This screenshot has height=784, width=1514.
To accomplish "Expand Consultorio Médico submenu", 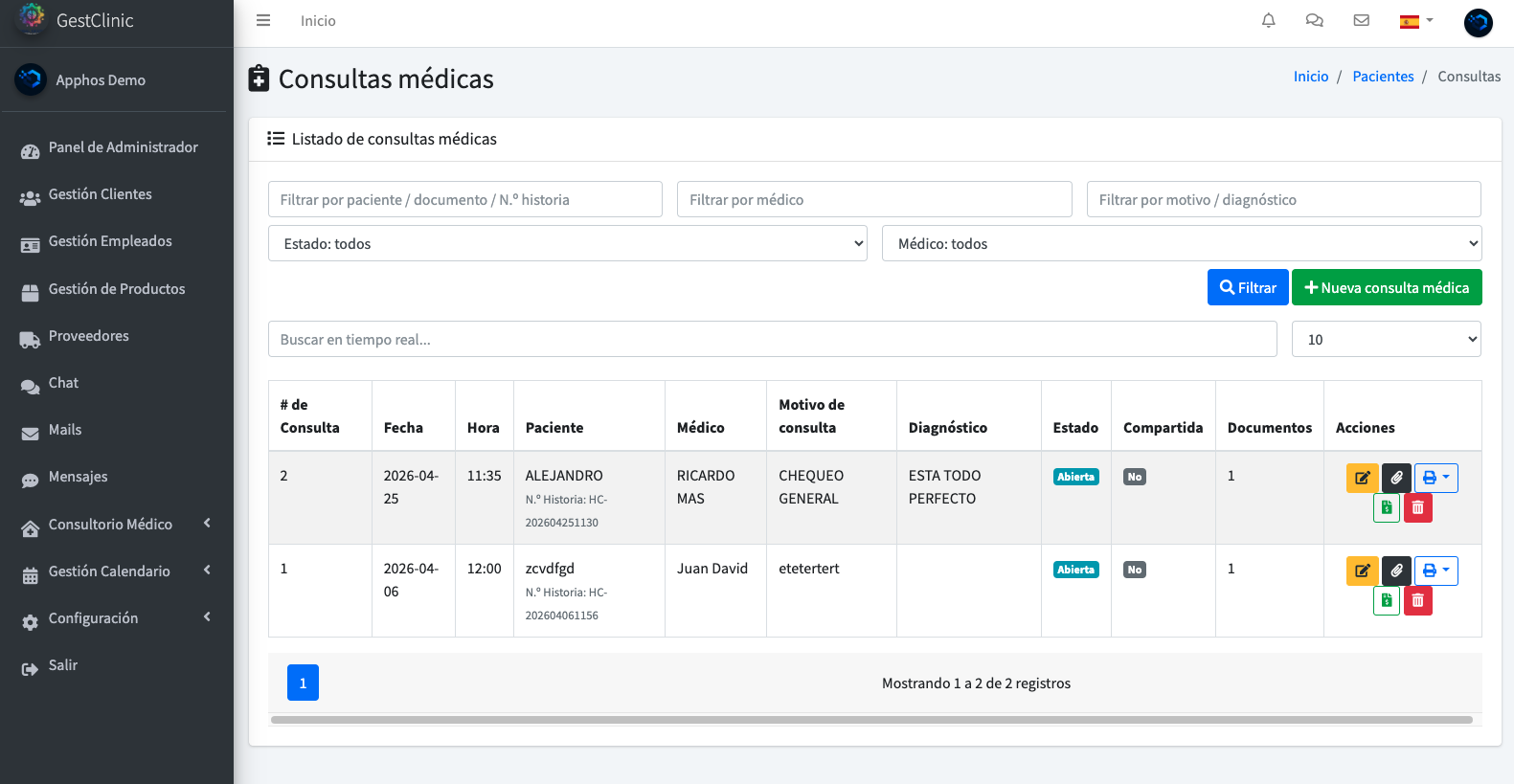I will pos(116,525).
